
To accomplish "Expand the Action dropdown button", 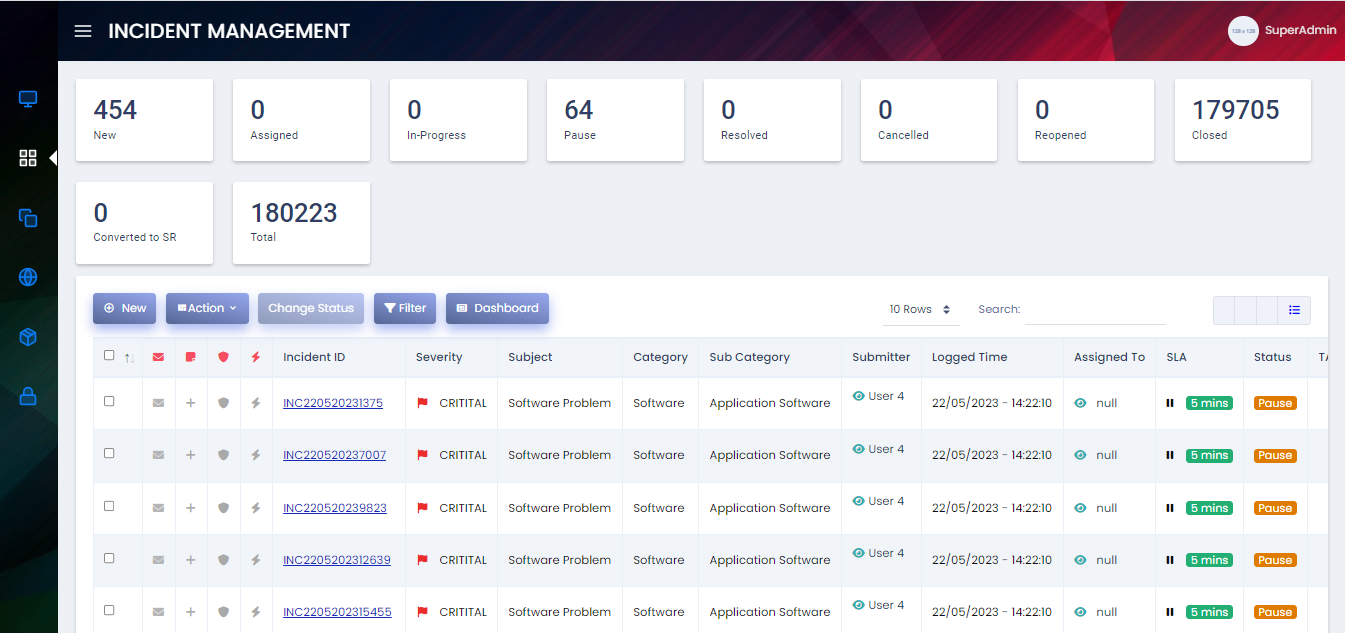I will pos(207,308).
